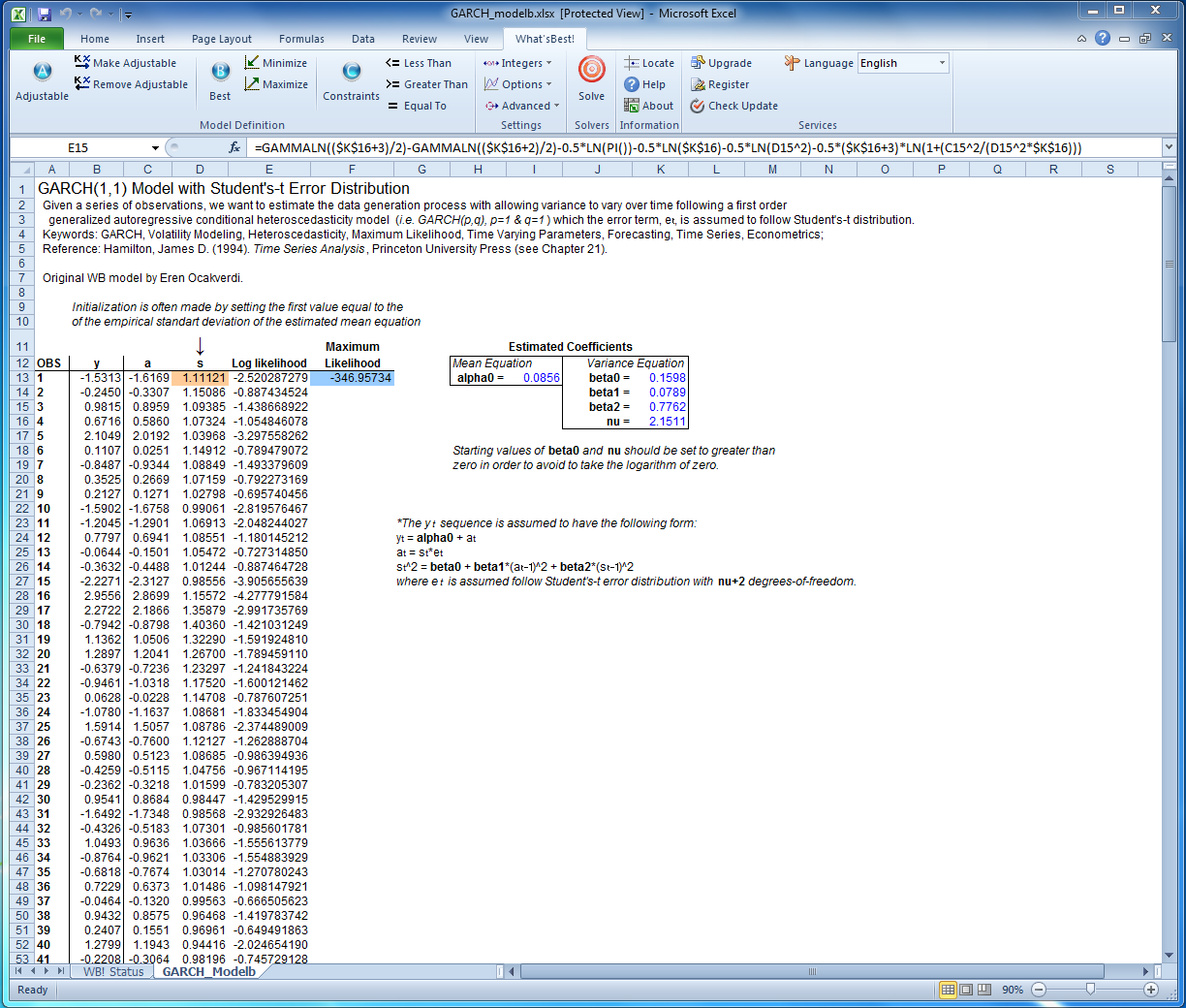This screenshot has height=1008, width=1186.
Task: Click the Check Update icon
Action: coord(698,106)
